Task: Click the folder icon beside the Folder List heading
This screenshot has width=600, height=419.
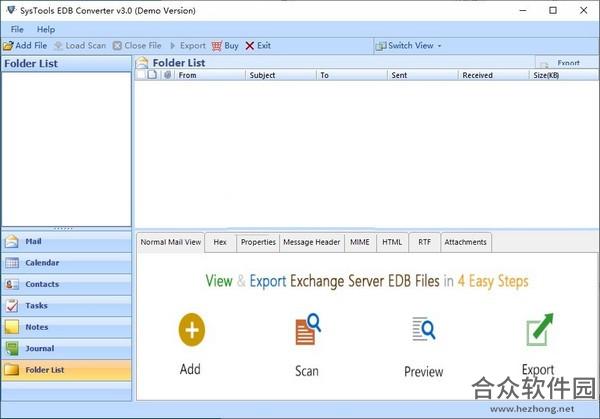Action: click(142, 63)
